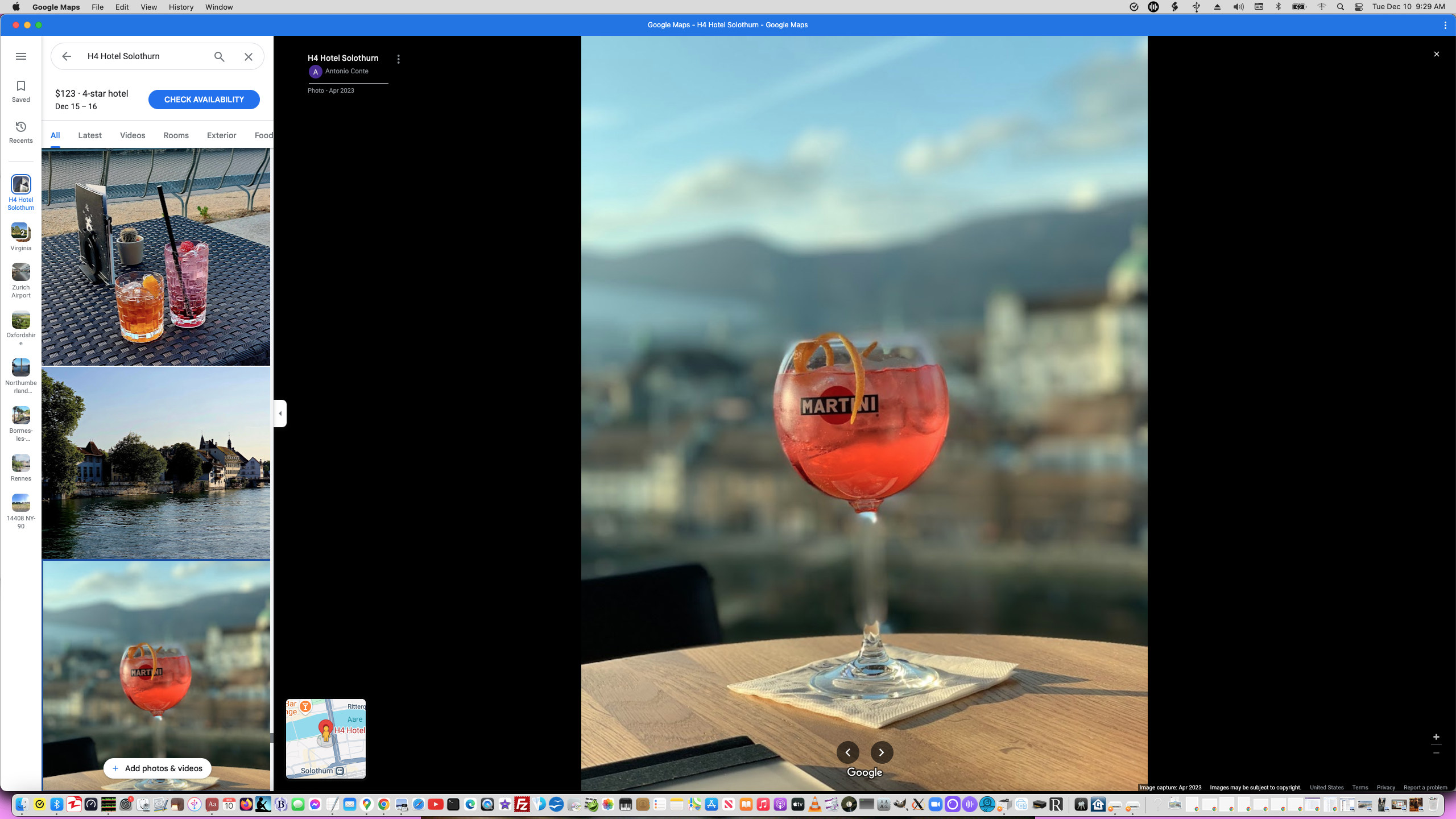Show previous photo with left chevron
This screenshot has width=1456, height=819.
tap(847, 752)
